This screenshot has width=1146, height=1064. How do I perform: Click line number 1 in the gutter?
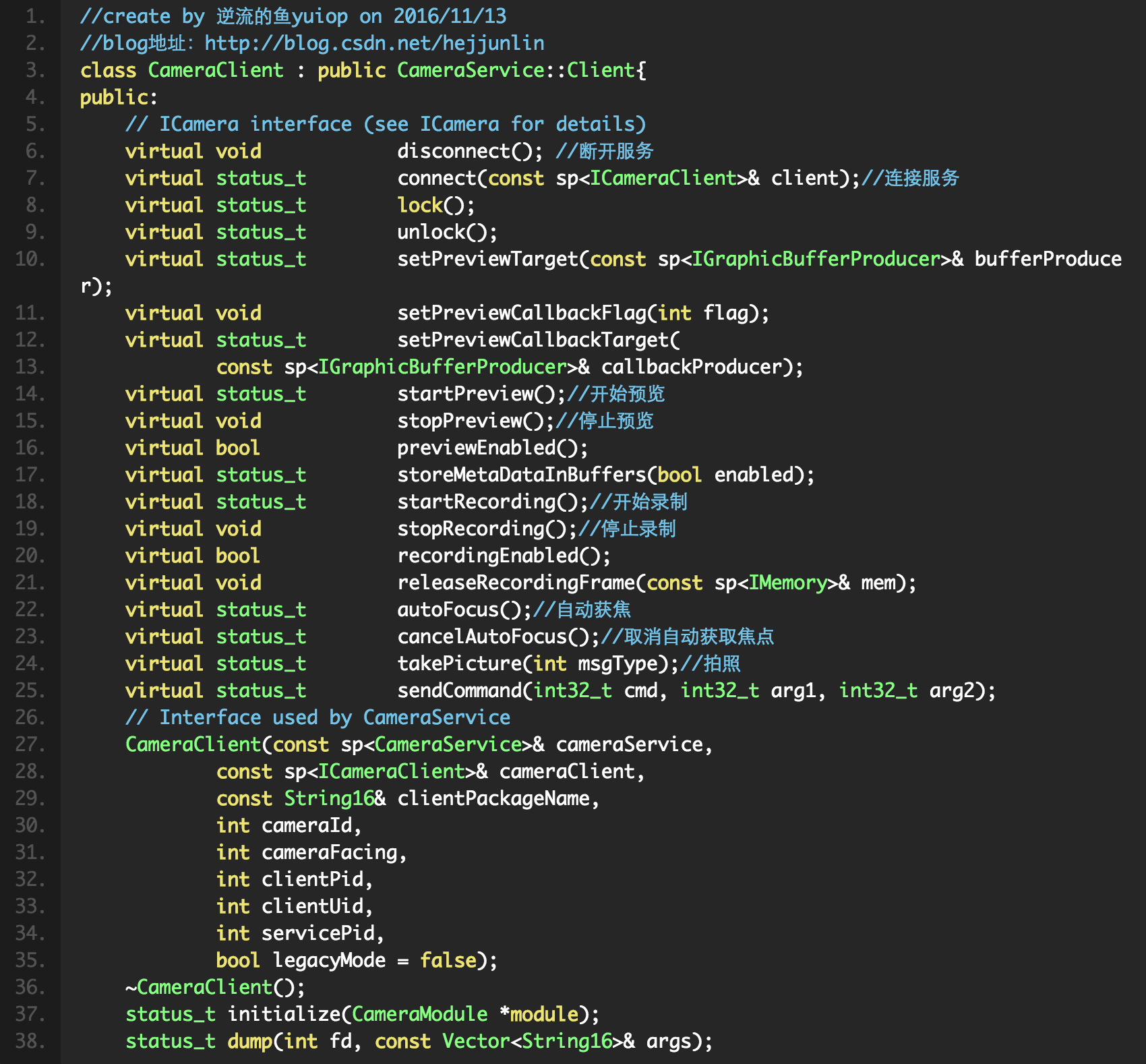point(35,16)
